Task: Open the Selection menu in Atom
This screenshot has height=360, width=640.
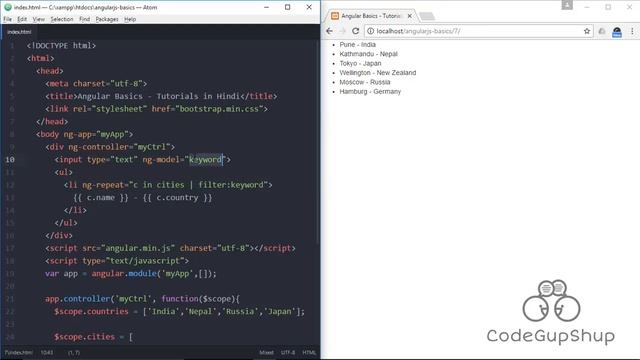Action: (x=62, y=19)
